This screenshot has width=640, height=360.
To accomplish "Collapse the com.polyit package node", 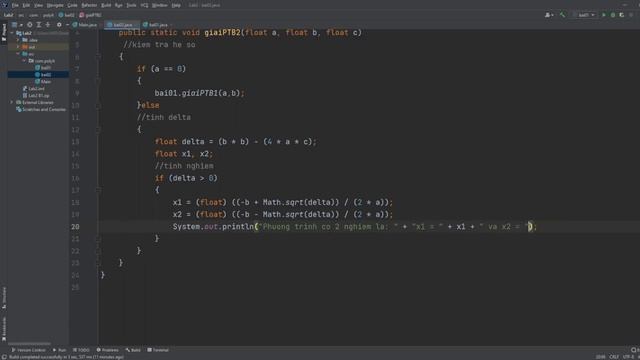I will pyautogui.click(x=24, y=61).
